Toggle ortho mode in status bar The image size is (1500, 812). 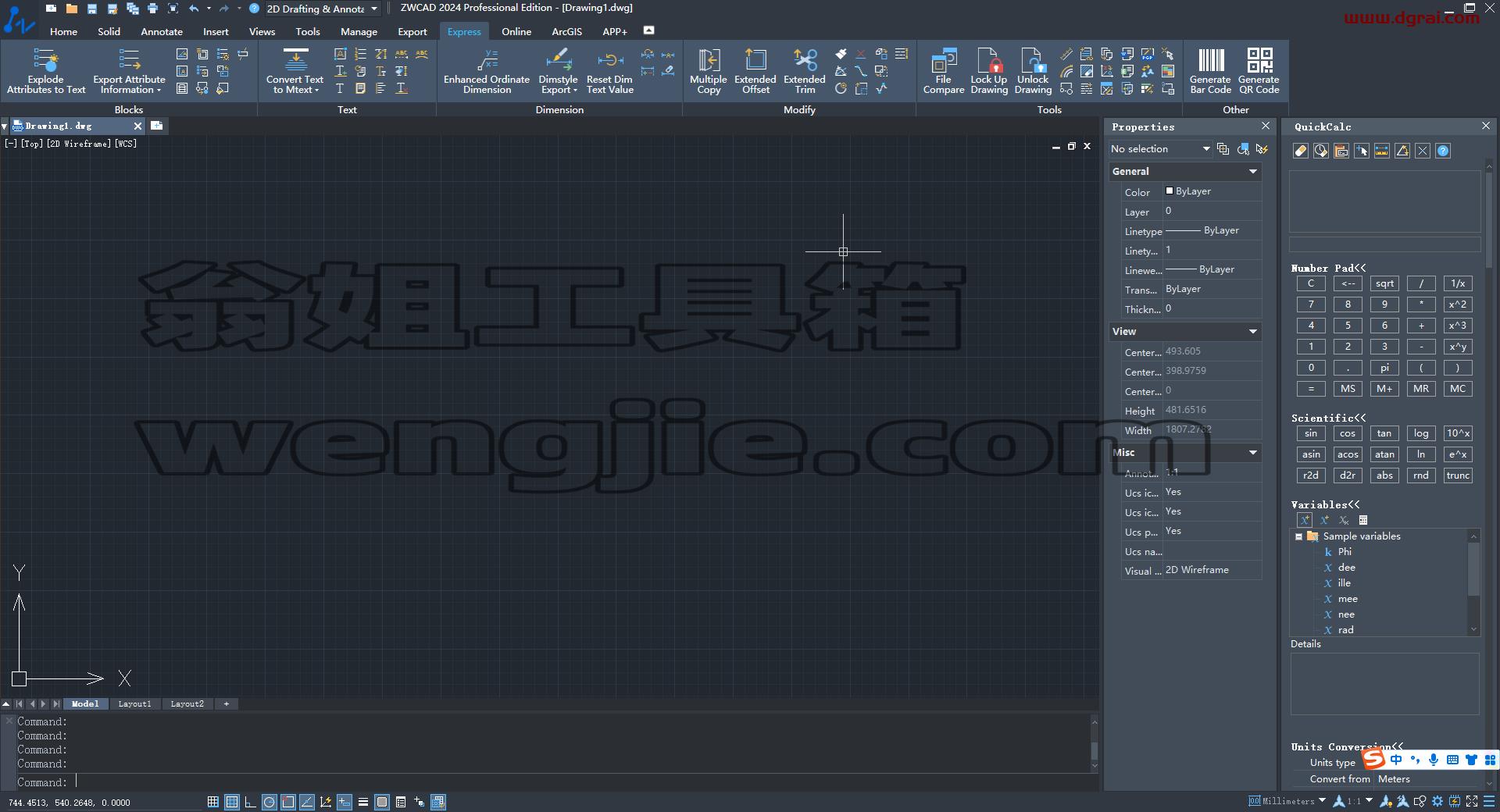click(250, 802)
